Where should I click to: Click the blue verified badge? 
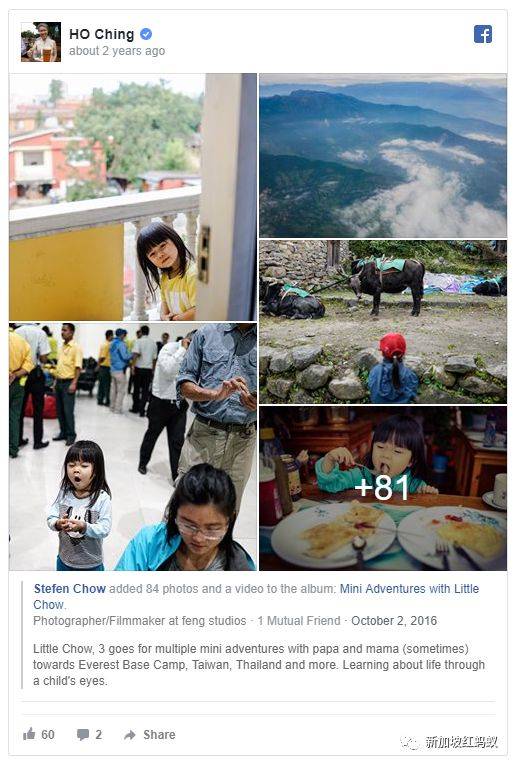coord(146,34)
